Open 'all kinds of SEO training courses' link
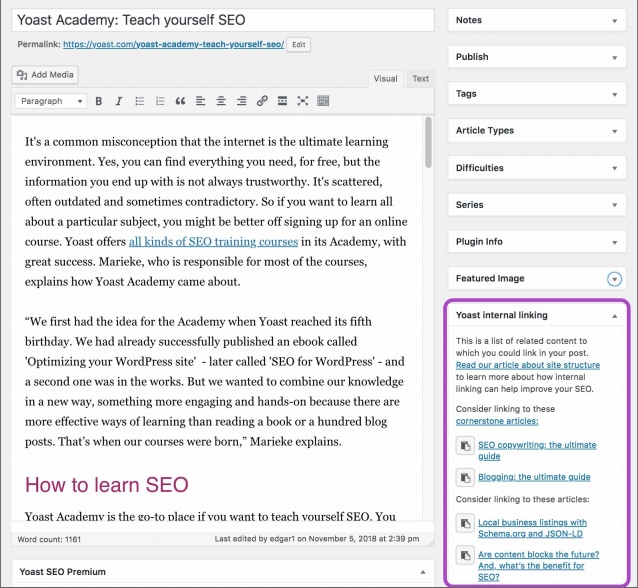Image resolution: width=638 pixels, height=588 pixels. click(x=213, y=242)
